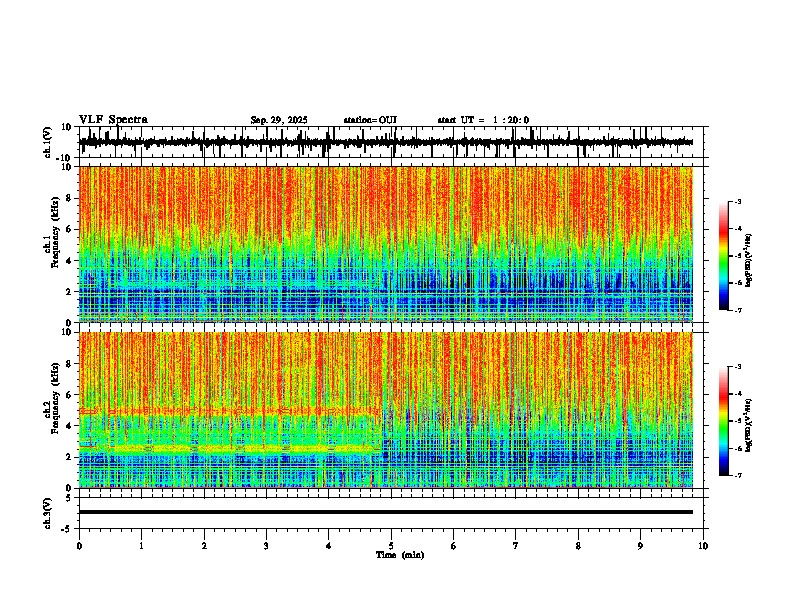This screenshot has width=792, height=612.
Task: Select the date text "Sep. 29, 2025"
Action: 279,120
